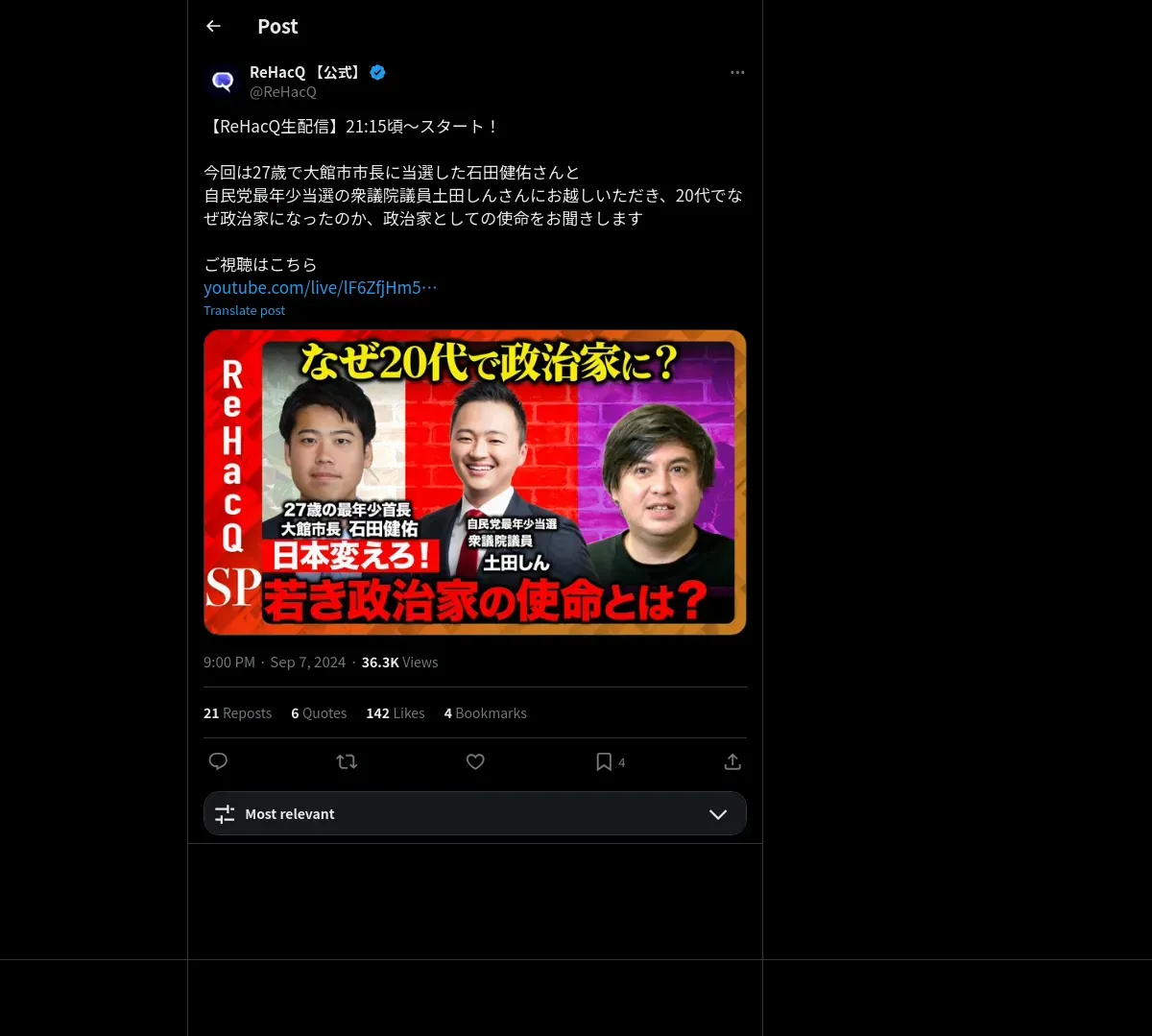The image size is (1152, 1036).
Task: Share the post via the upload icon
Action: click(x=732, y=761)
